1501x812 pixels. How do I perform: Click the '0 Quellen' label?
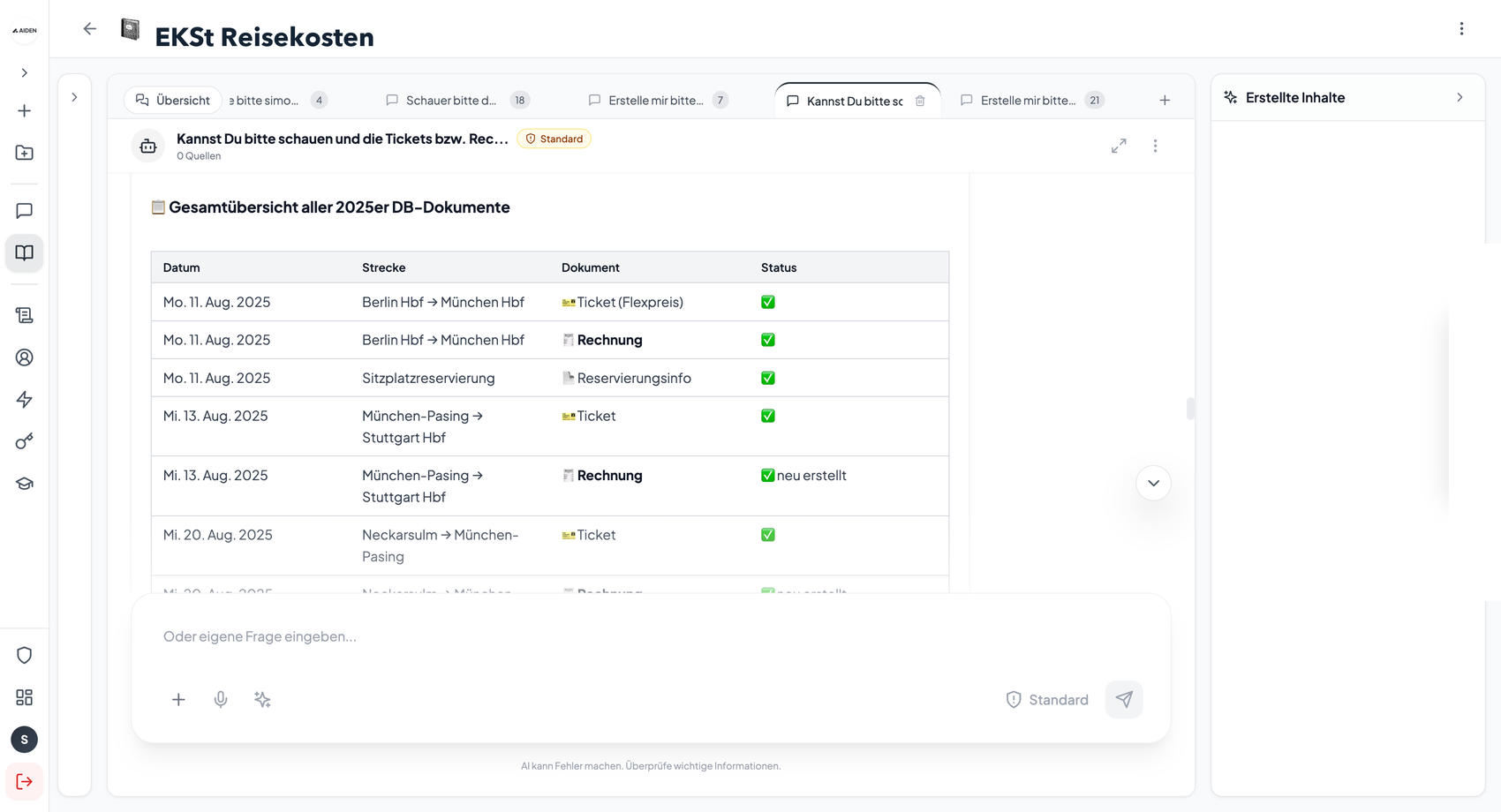[199, 156]
